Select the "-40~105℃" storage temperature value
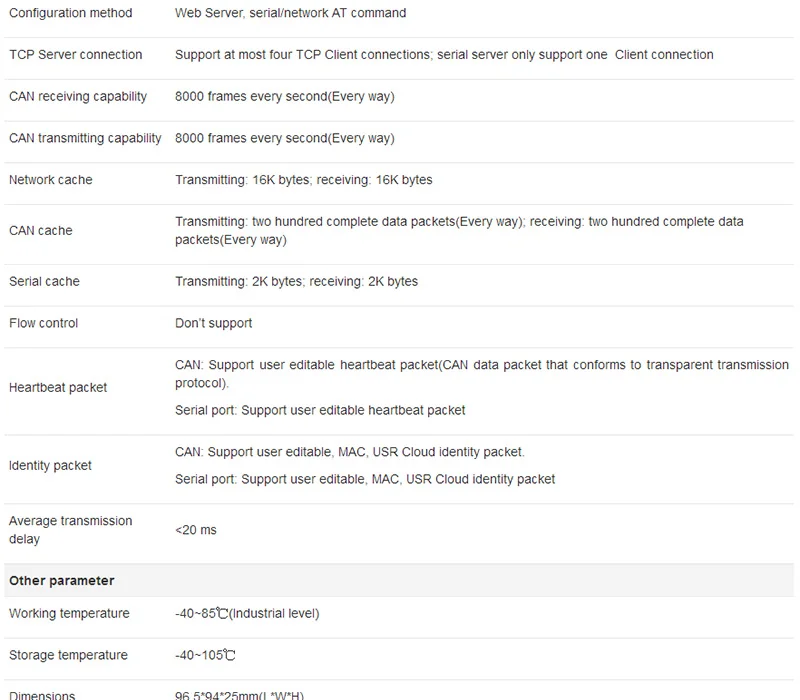This screenshot has height=700, width=800. click(205, 655)
